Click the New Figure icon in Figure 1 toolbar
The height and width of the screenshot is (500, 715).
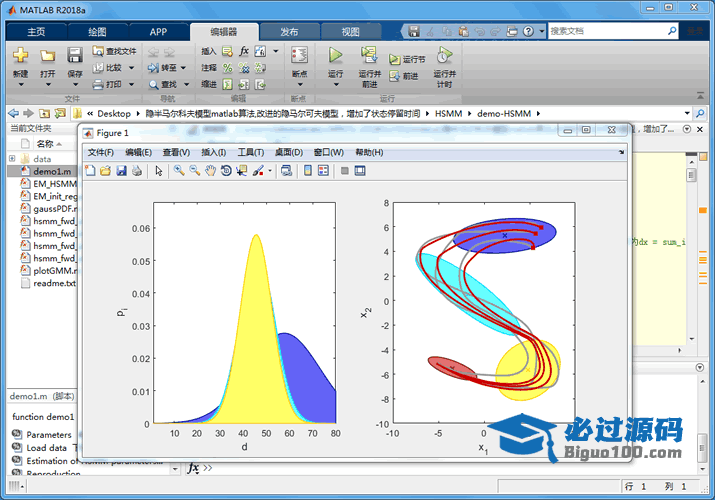(90, 170)
